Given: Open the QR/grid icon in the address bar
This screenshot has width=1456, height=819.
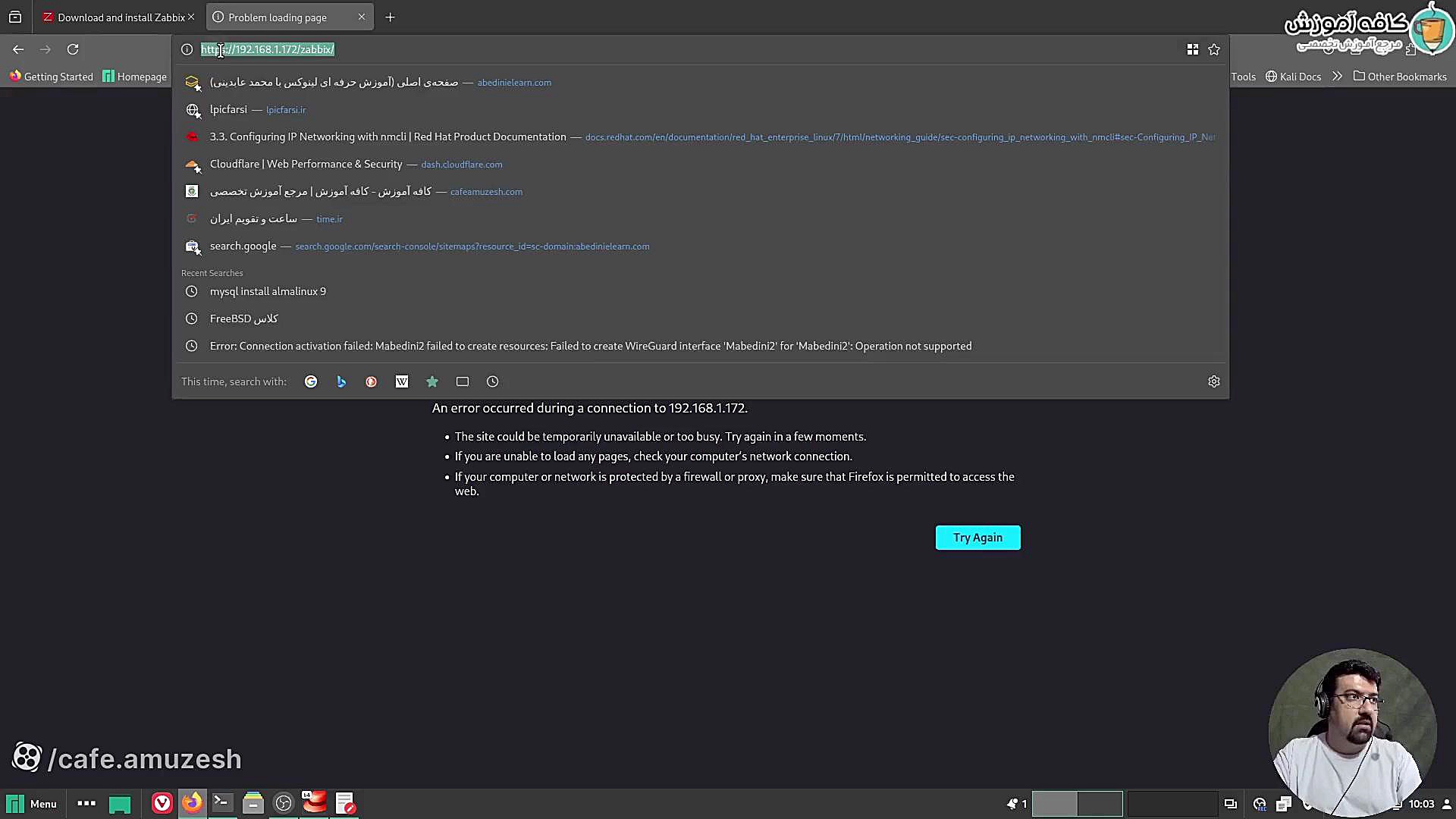Looking at the screenshot, I should (x=1193, y=49).
